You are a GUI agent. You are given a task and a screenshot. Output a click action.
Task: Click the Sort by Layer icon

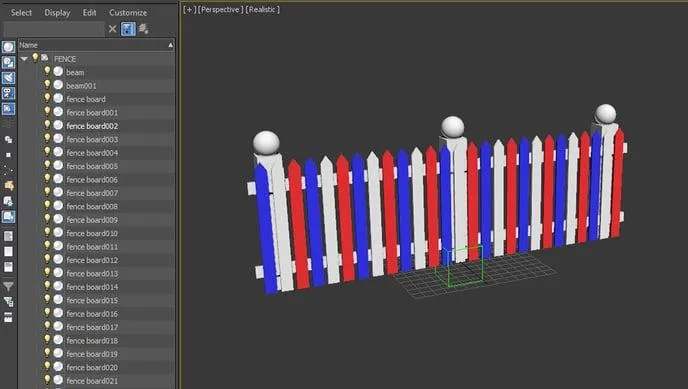point(143,29)
